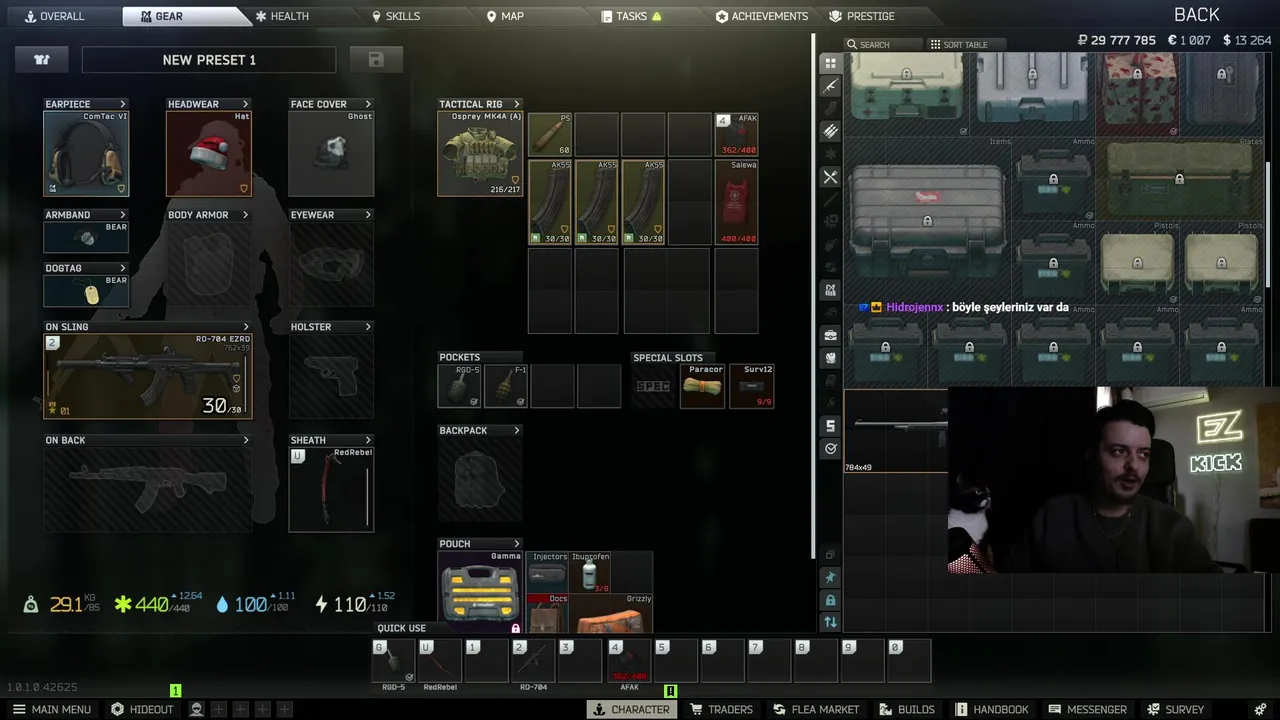Select the RD-704 rifle on sling
The height and width of the screenshot is (720, 1280).
click(x=148, y=376)
